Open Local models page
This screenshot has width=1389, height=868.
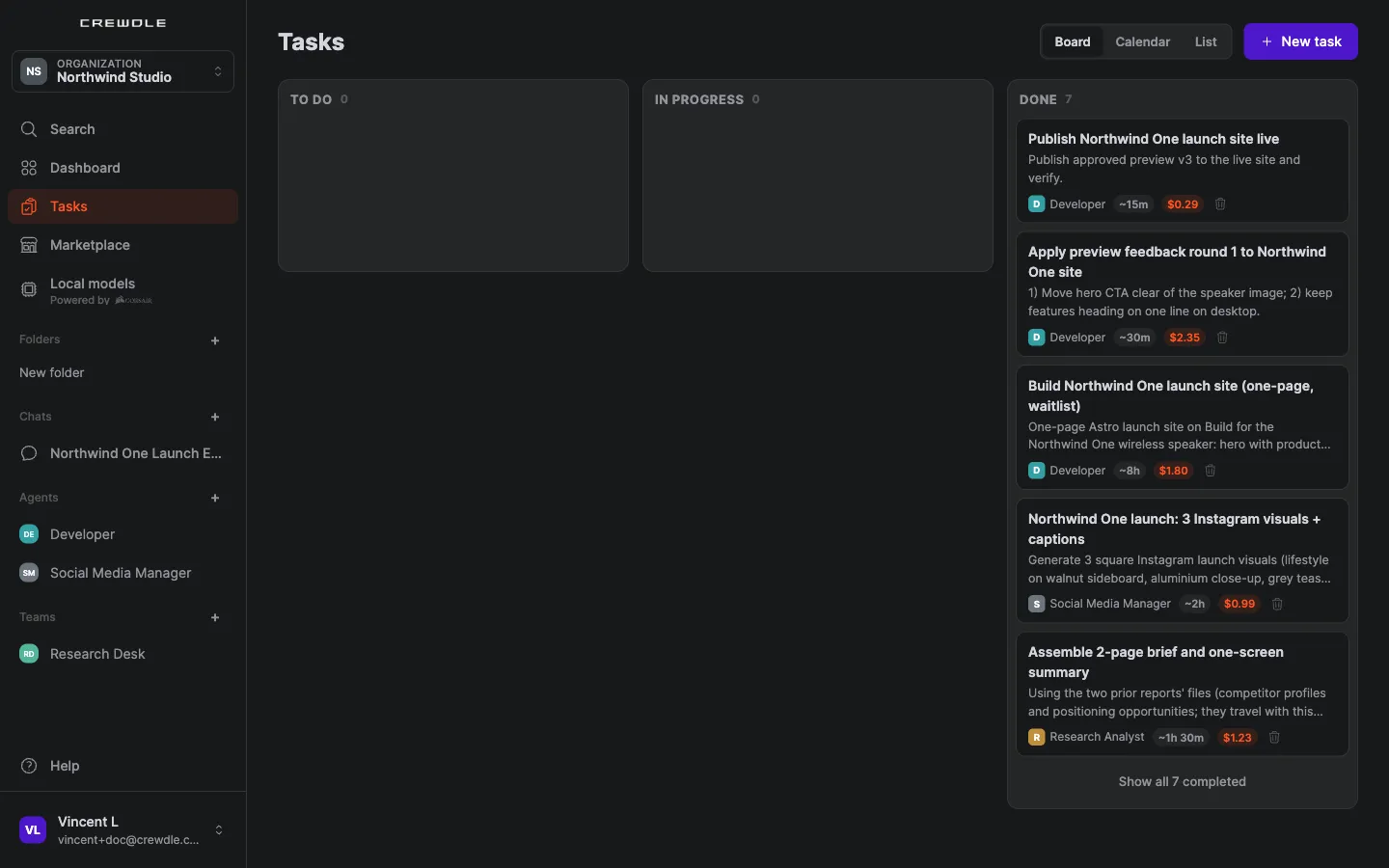(123, 290)
